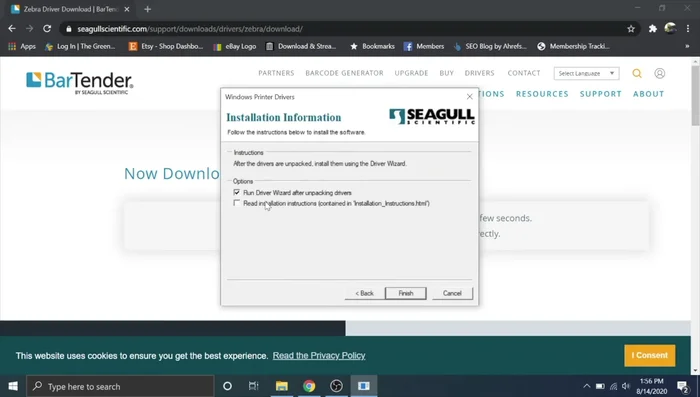The image size is (700, 397).
Task: Open the Etsy Shop Dashboard bookmark
Action: [166, 46]
